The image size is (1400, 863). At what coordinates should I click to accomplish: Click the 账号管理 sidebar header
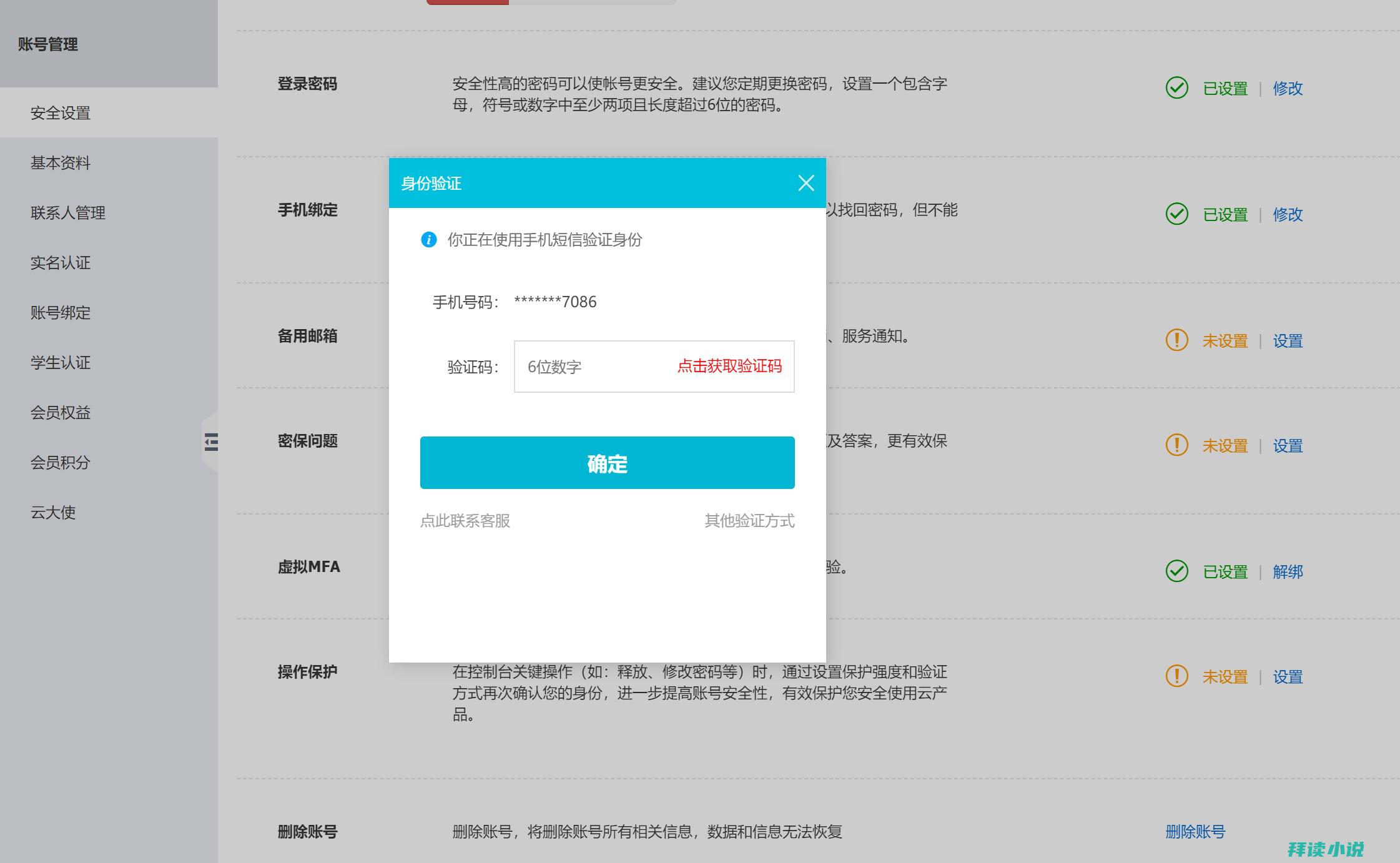48,44
